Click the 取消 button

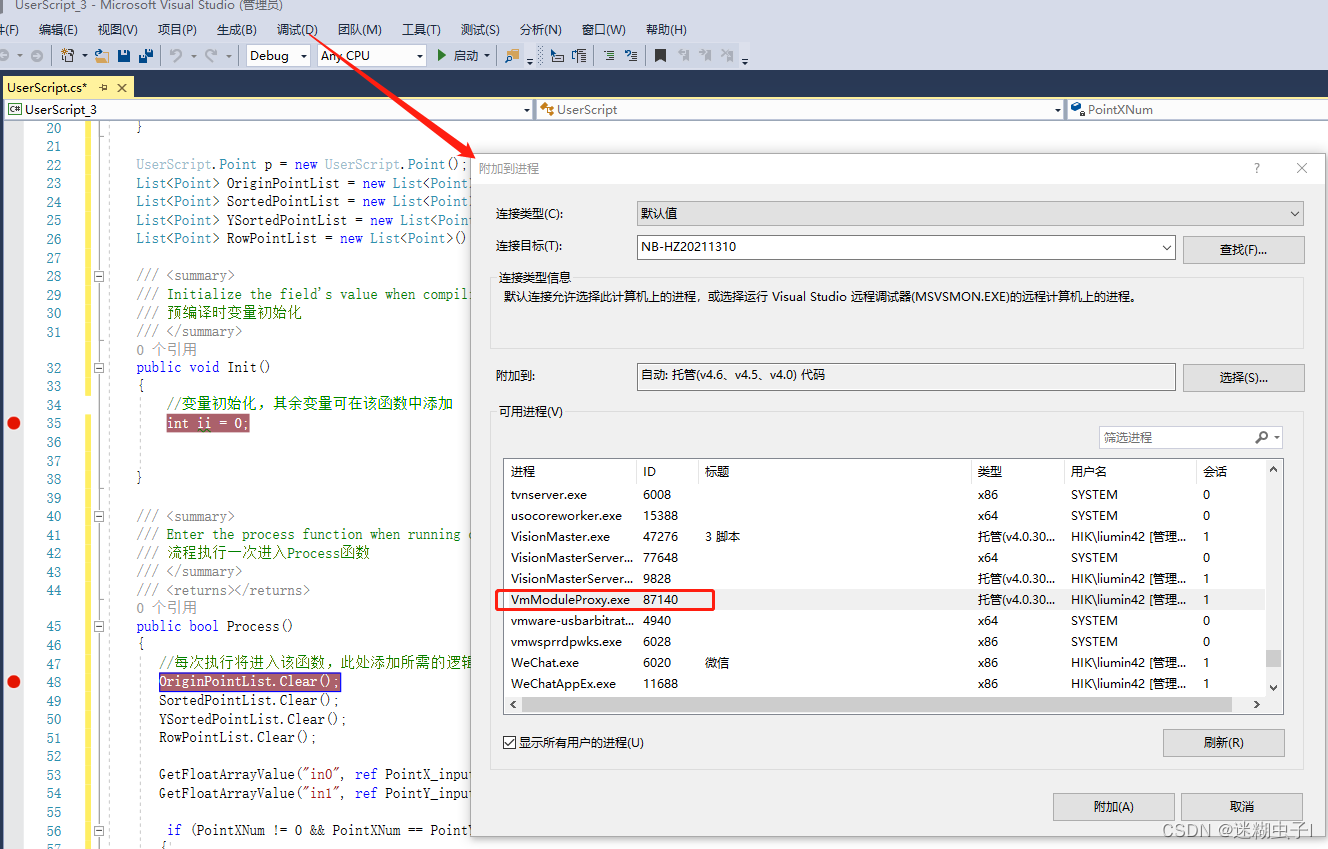[x=1242, y=807]
